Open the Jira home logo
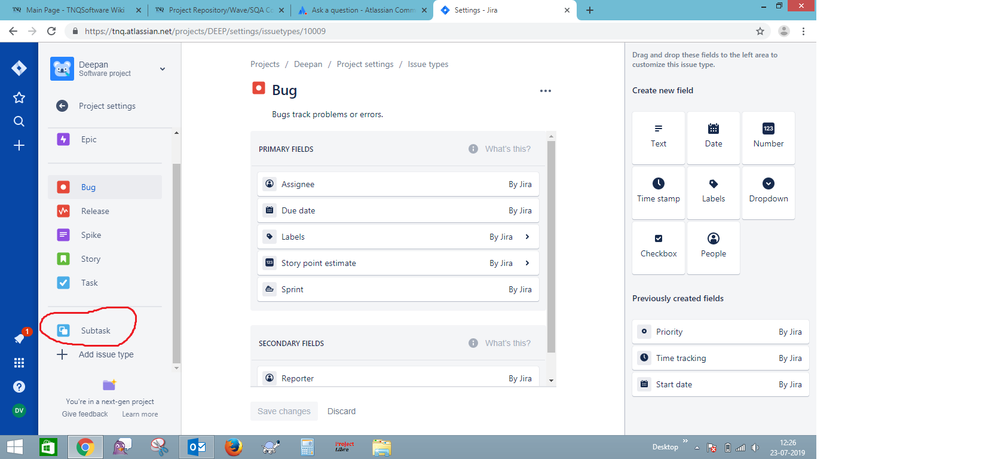This screenshot has height=459, width=998. (19, 68)
